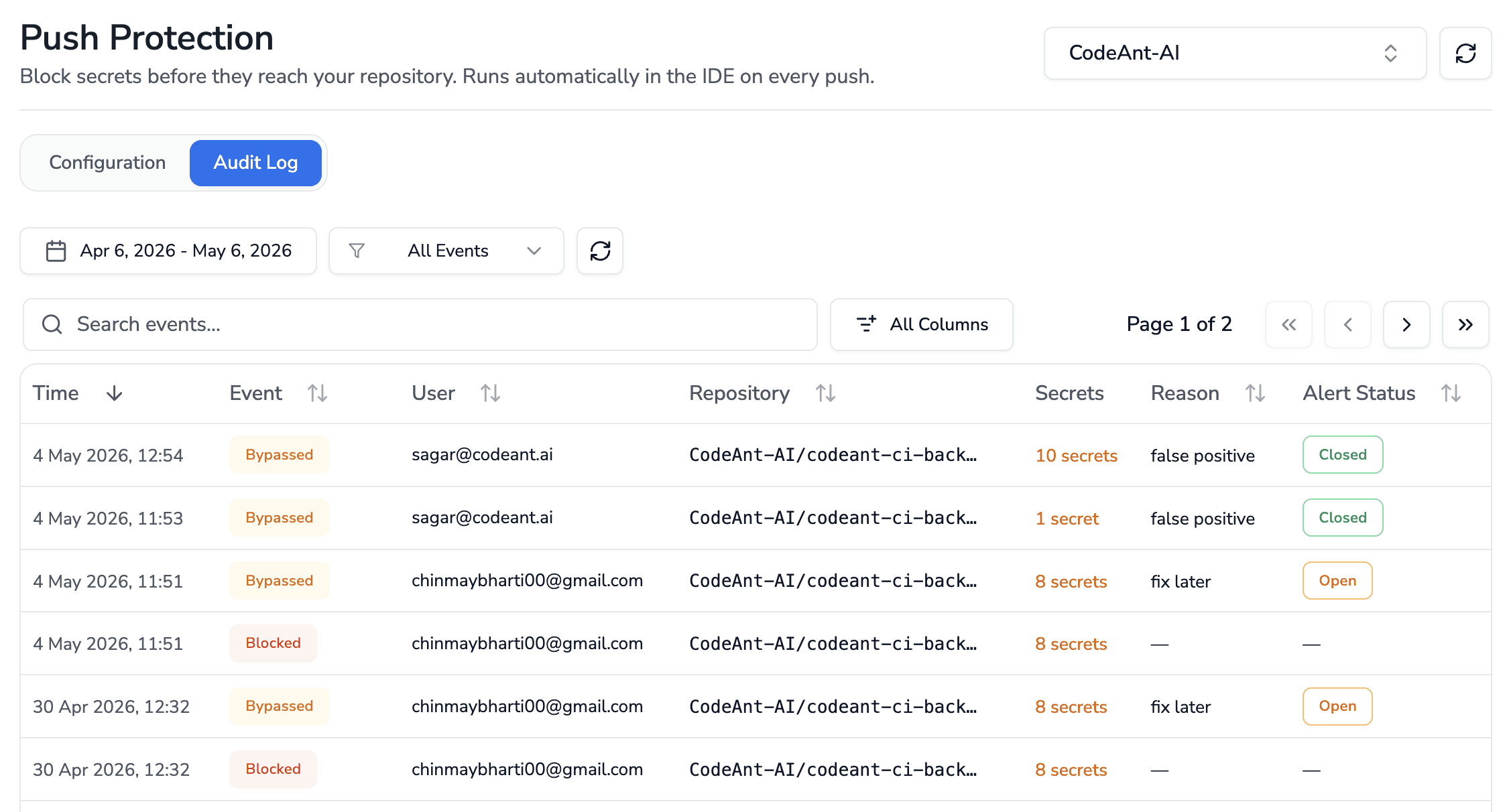Select the 'fix later' reason on 30 Apr row
Image resolution: width=1507 pixels, height=812 pixels.
(1181, 707)
